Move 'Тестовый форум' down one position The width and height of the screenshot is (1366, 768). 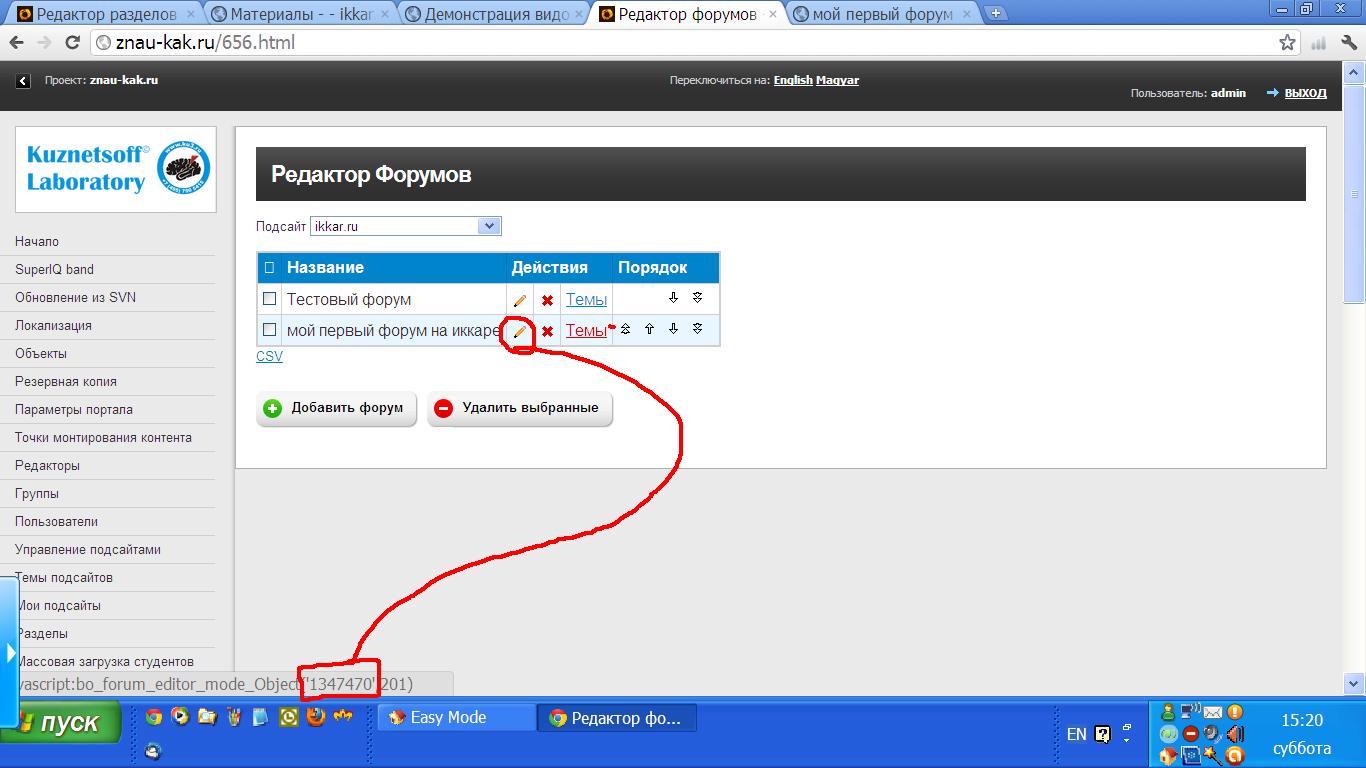(673, 298)
